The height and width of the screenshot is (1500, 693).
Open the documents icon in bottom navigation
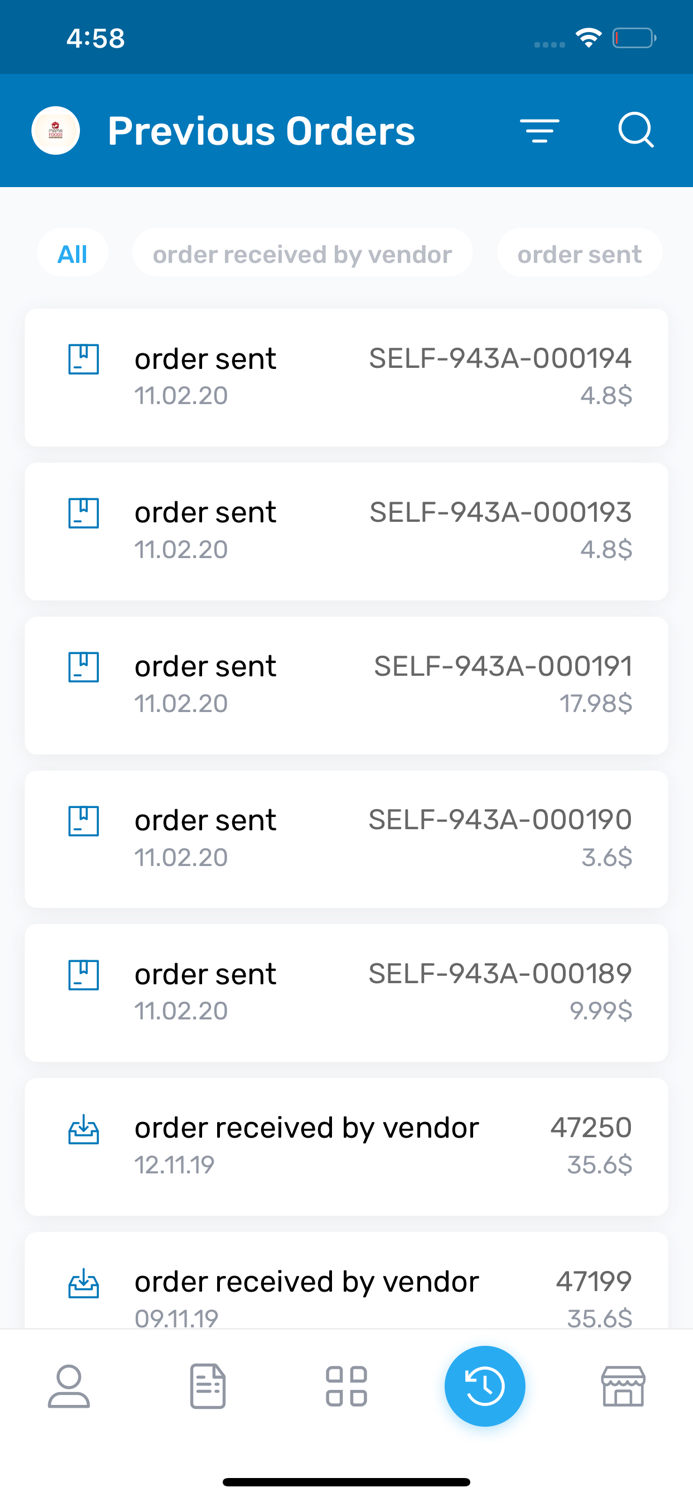click(207, 1386)
